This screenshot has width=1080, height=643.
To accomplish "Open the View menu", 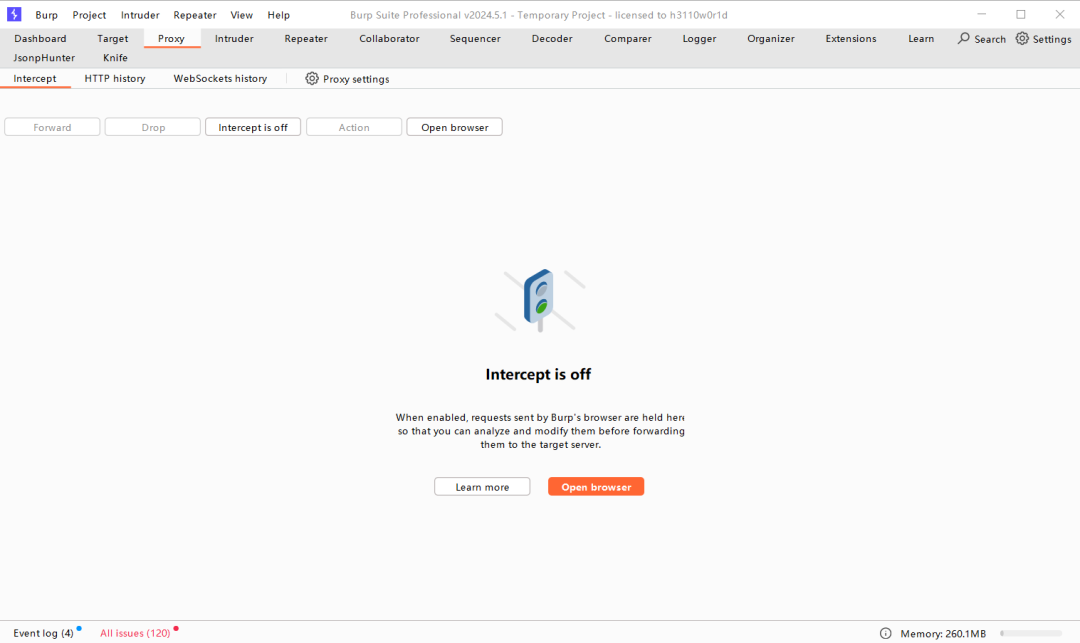I will tap(241, 14).
